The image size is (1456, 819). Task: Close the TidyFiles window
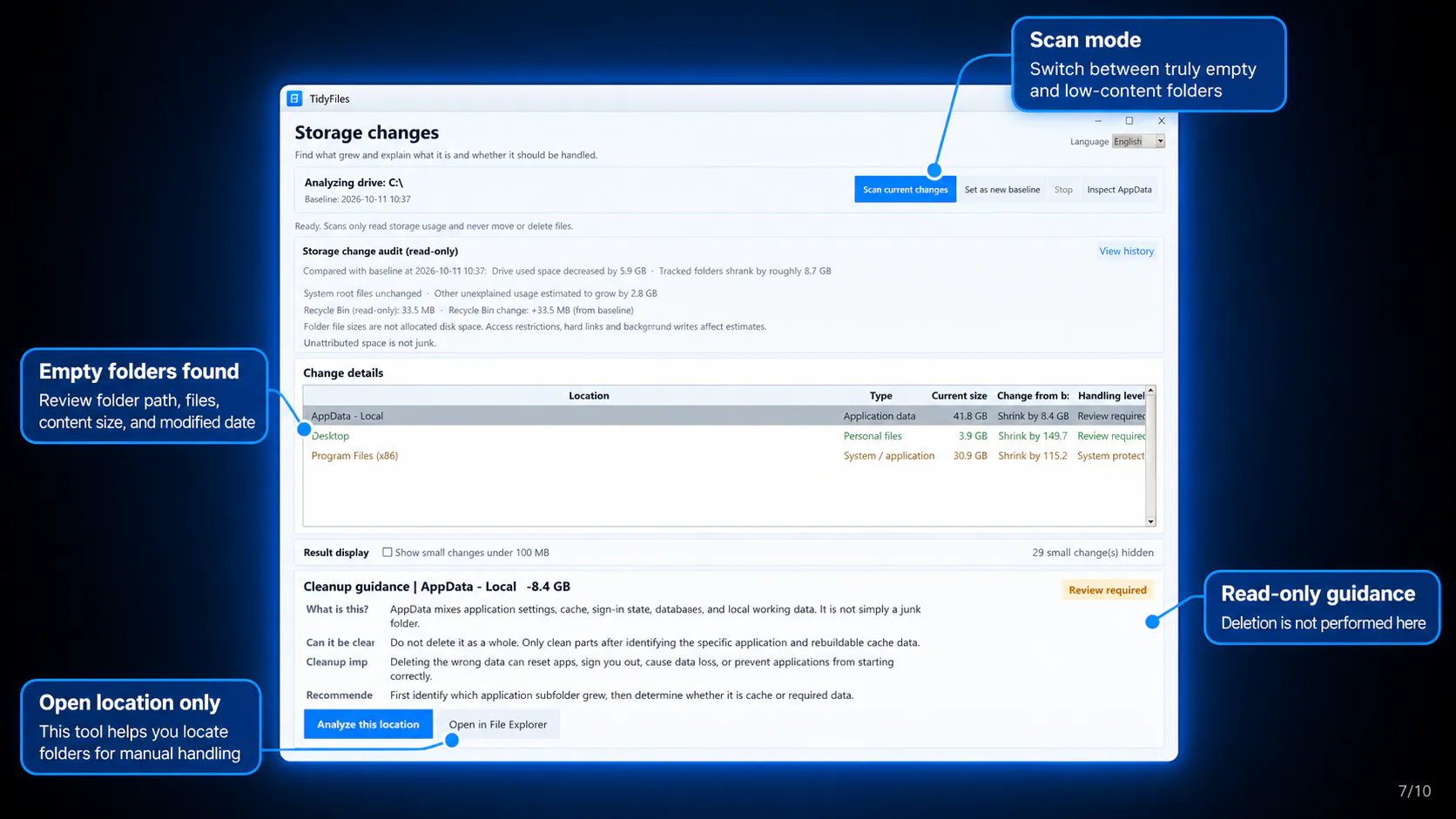[1161, 121]
